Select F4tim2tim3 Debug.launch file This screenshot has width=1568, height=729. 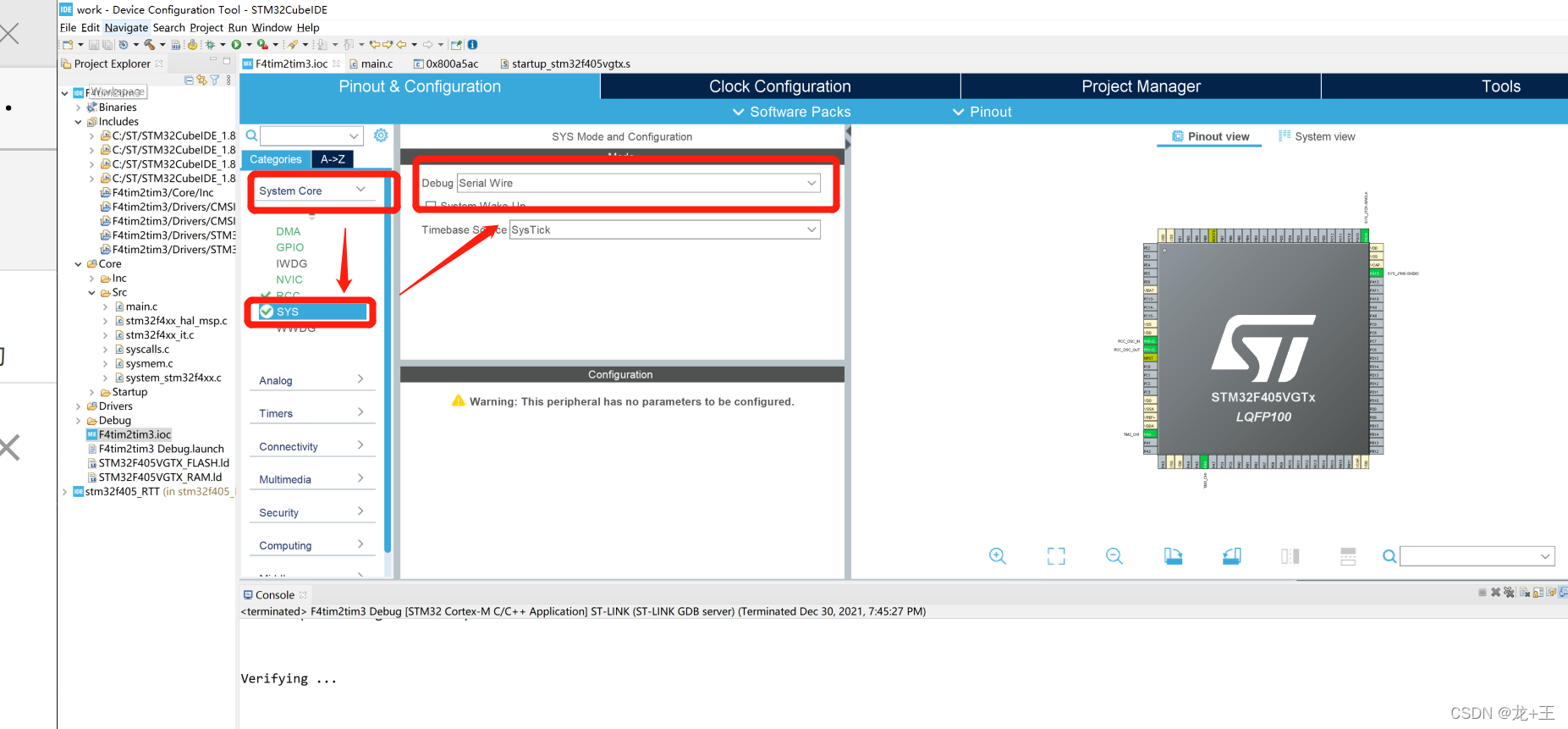pyautogui.click(x=156, y=449)
